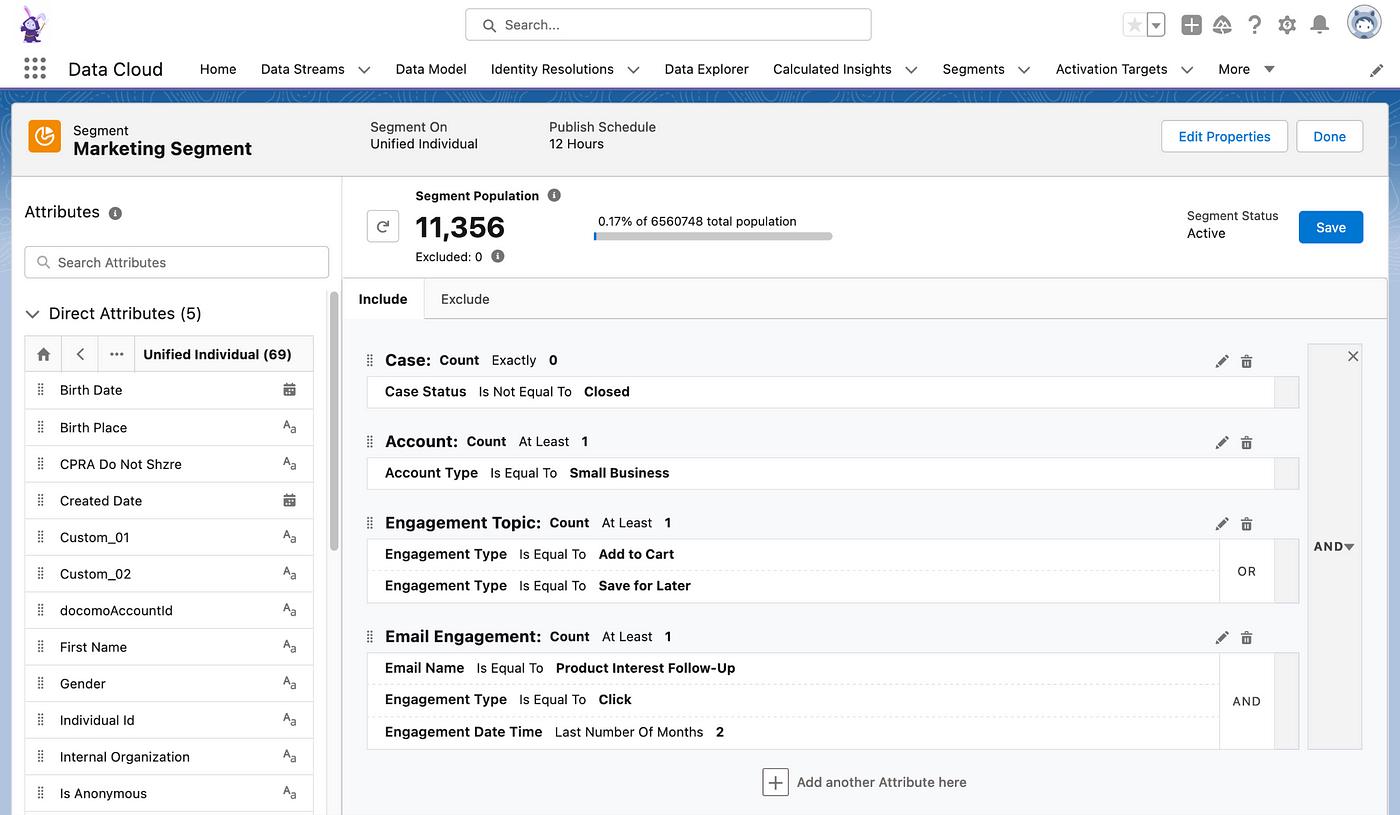The width and height of the screenshot is (1400, 815).
Task: Open the Setup gear menu
Action: point(1287,25)
